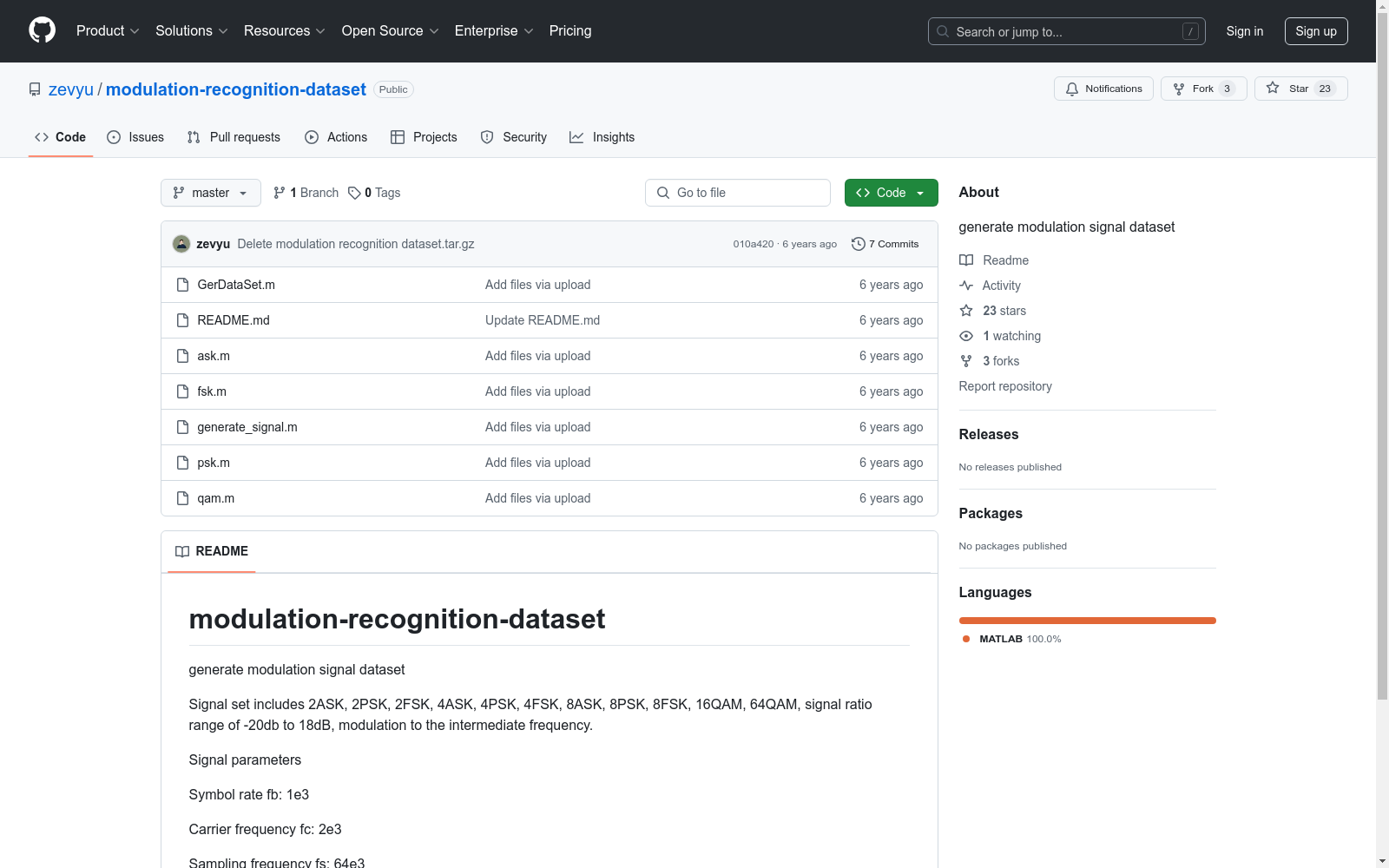Open the Security tab

pyautogui.click(x=514, y=137)
